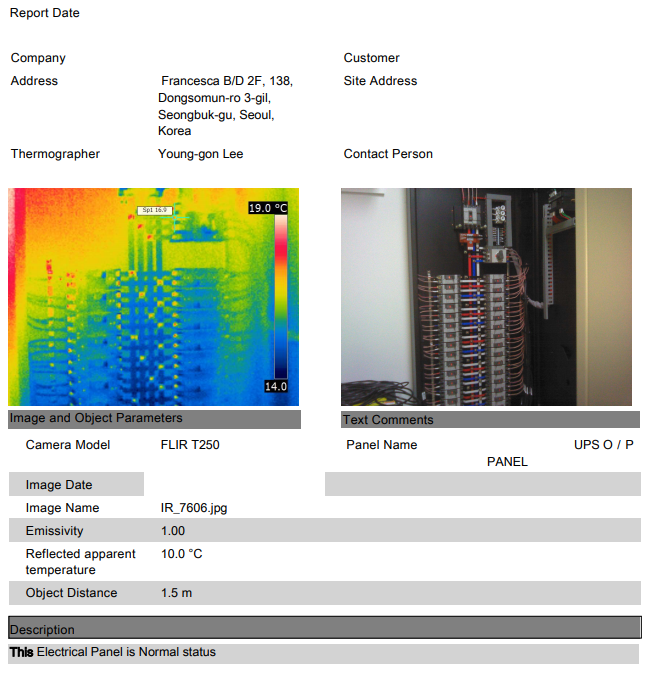Click the 'Sp1 16.9' spot label

click(x=155, y=210)
